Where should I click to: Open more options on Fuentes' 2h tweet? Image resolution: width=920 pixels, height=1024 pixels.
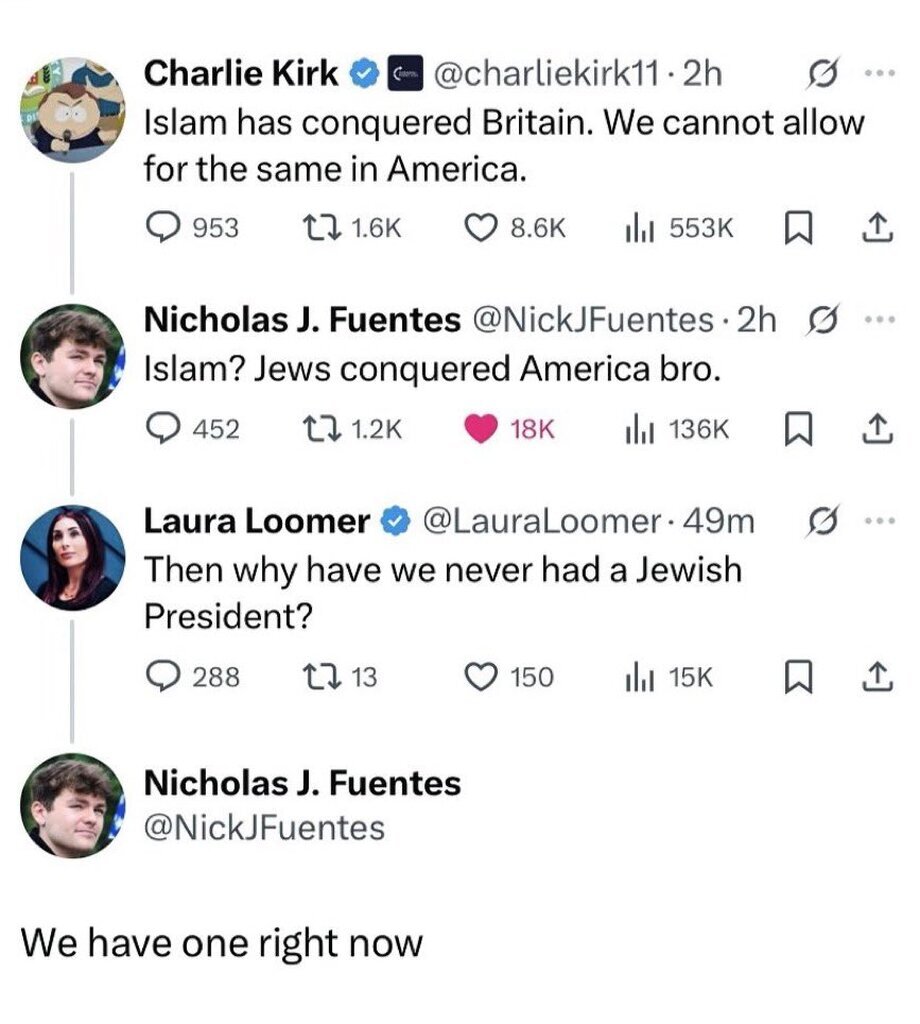pyautogui.click(x=878, y=320)
